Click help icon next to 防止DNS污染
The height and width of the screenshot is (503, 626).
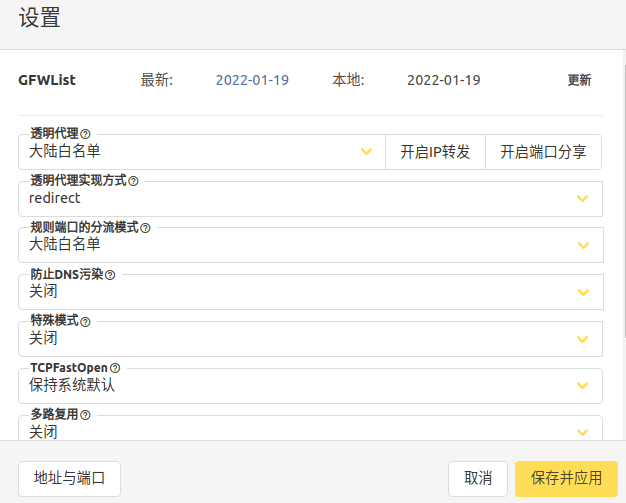(x=110, y=275)
